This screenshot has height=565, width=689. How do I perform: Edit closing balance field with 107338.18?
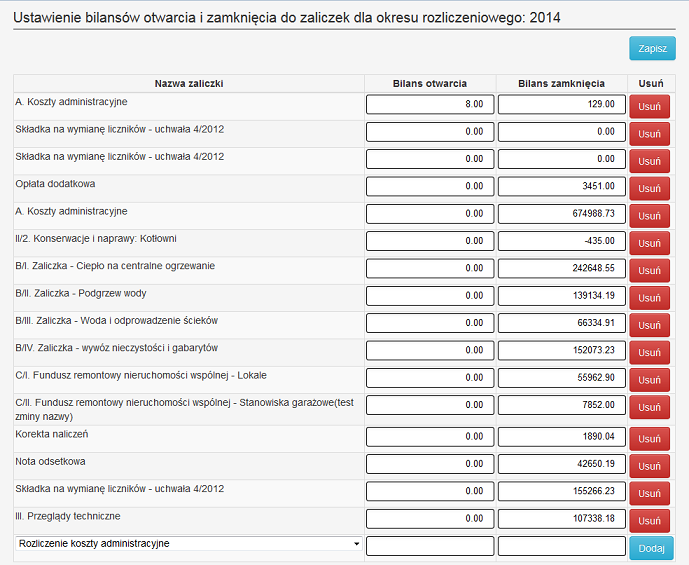click(x=562, y=518)
